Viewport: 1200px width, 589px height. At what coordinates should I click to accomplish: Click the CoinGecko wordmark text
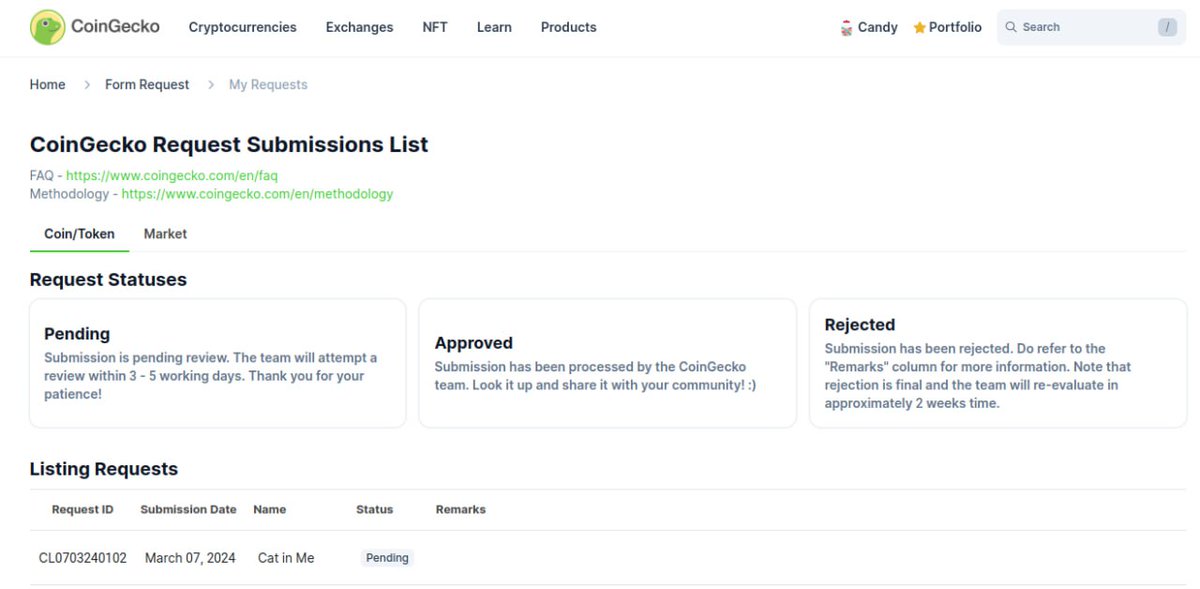(x=115, y=26)
